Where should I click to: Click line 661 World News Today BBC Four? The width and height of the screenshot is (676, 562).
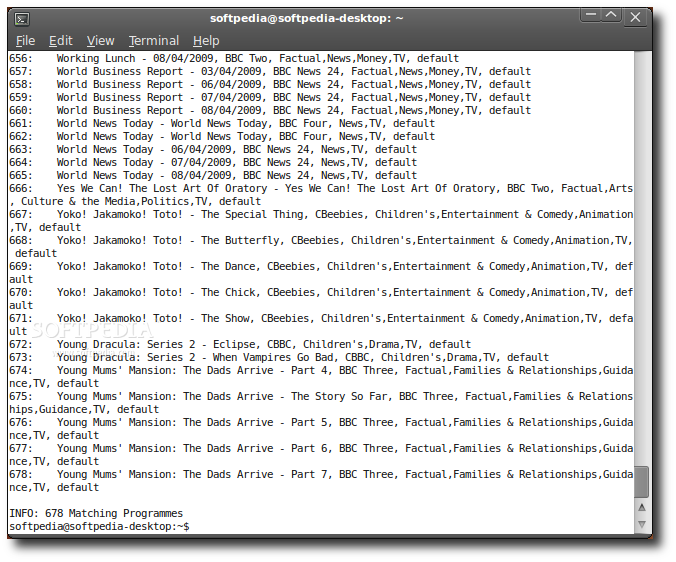coord(222,123)
